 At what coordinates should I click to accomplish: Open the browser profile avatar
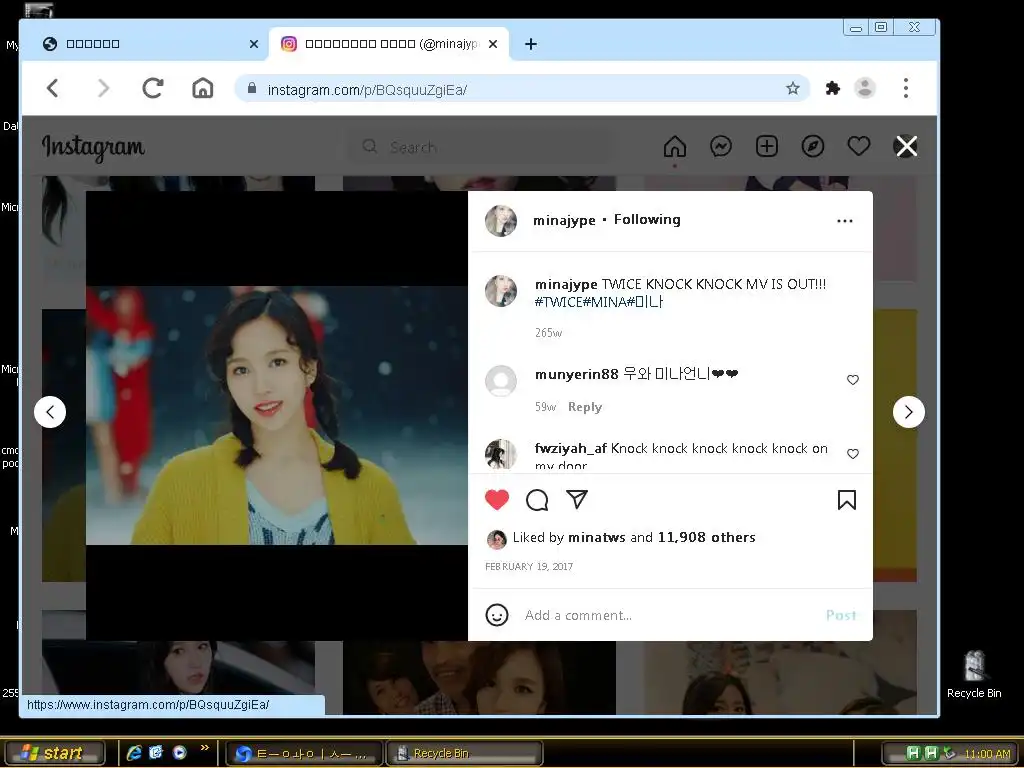pyautogui.click(x=865, y=88)
